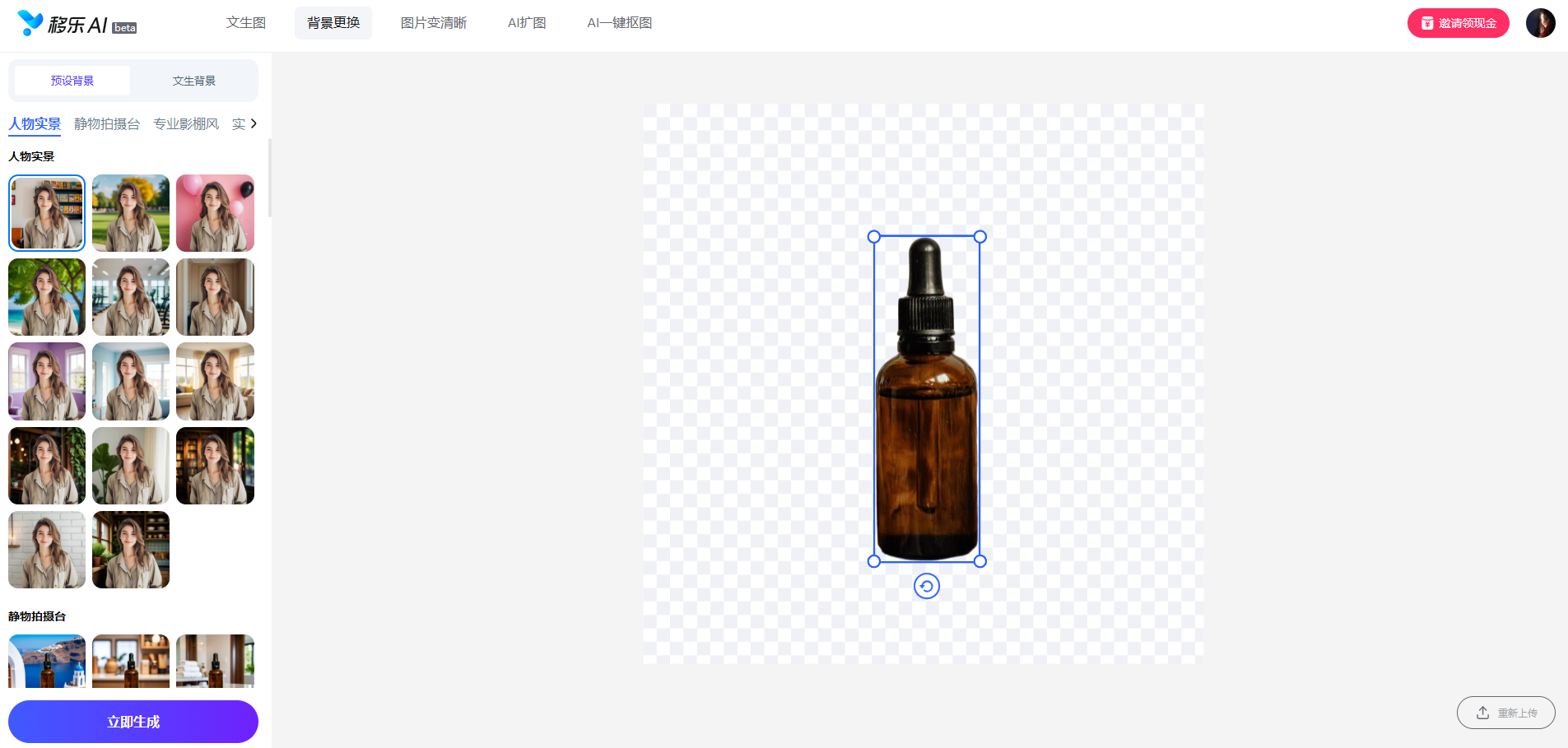The height and width of the screenshot is (748, 1568).
Task: Select the top-left resize handle of bottle
Action: click(874, 237)
